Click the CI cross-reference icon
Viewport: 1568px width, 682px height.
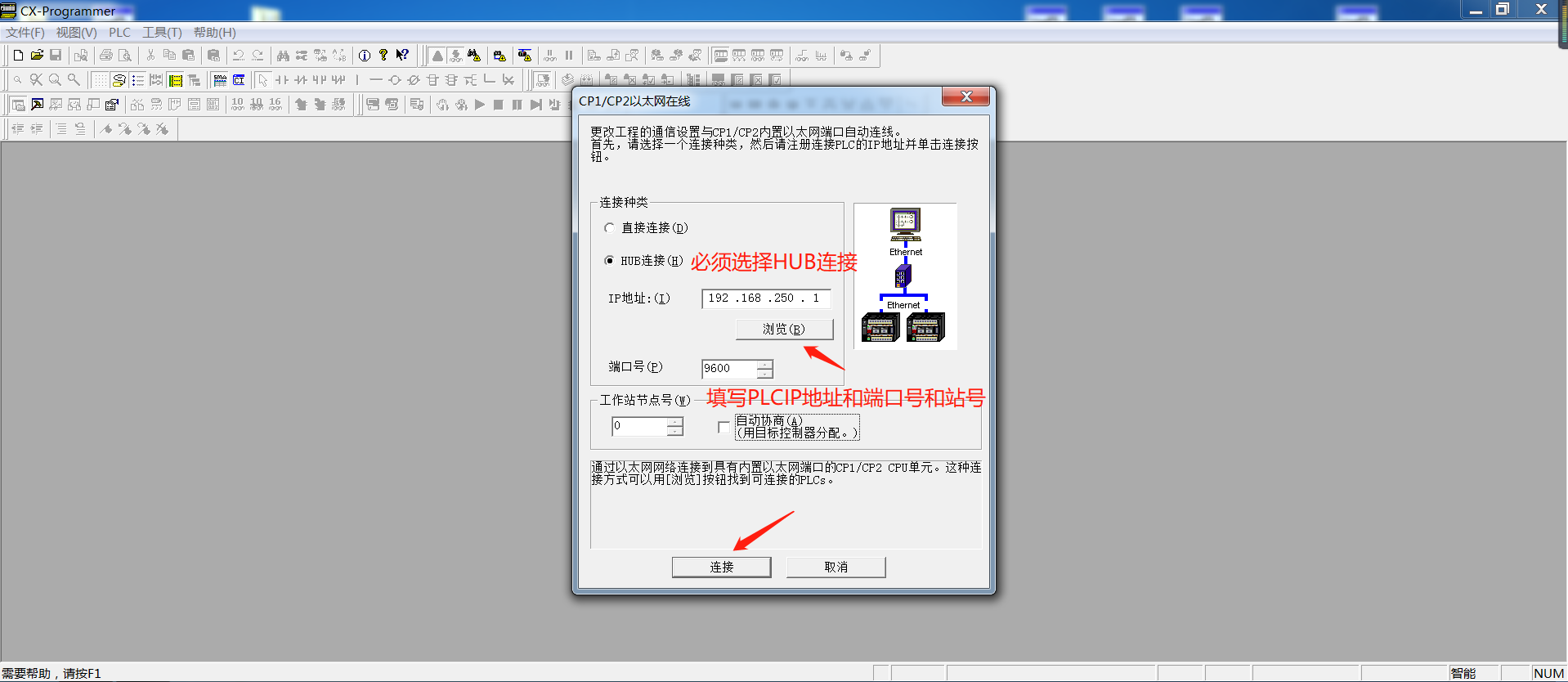click(239, 80)
